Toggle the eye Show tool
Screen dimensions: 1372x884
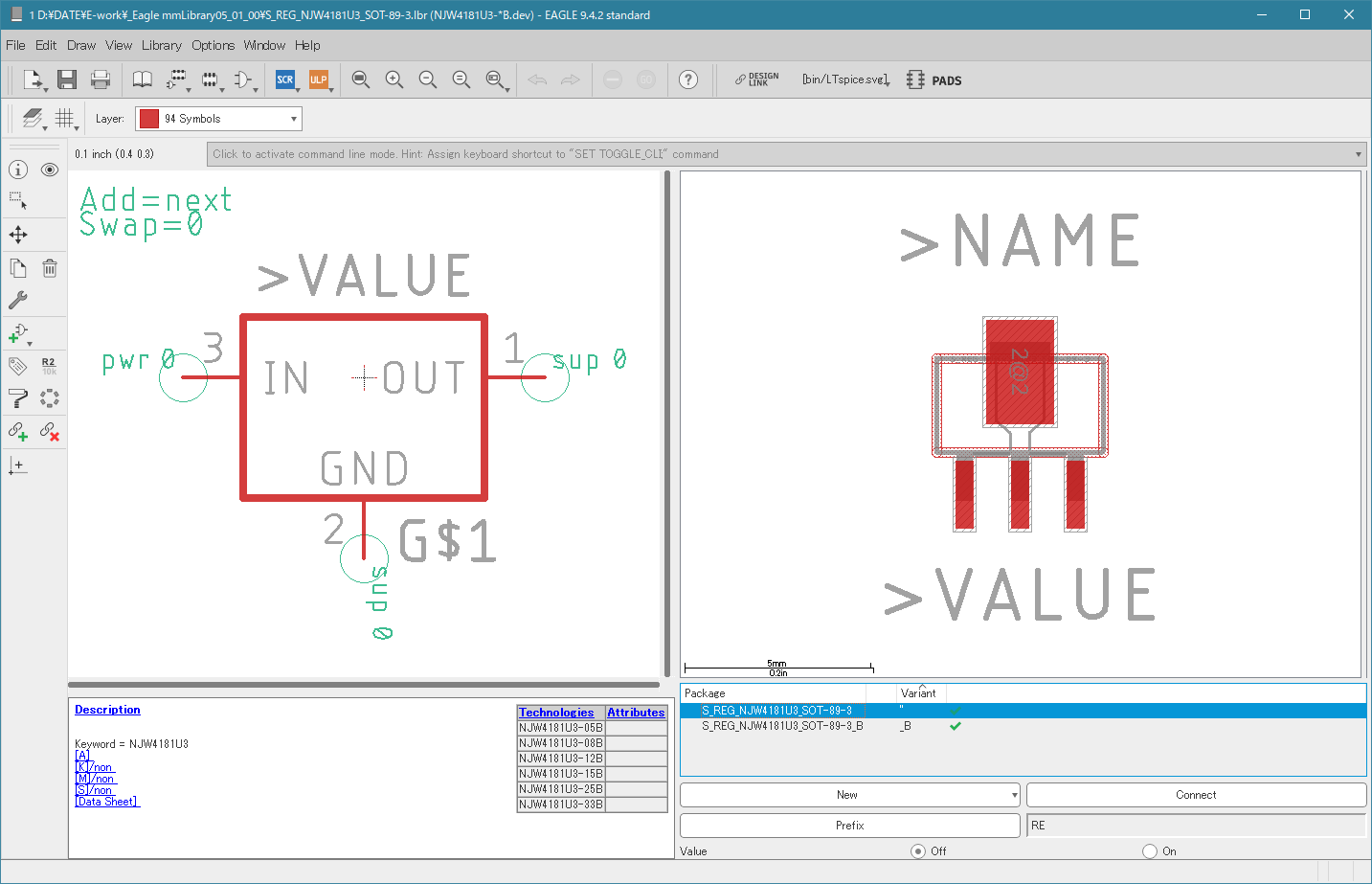click(50, 170)
